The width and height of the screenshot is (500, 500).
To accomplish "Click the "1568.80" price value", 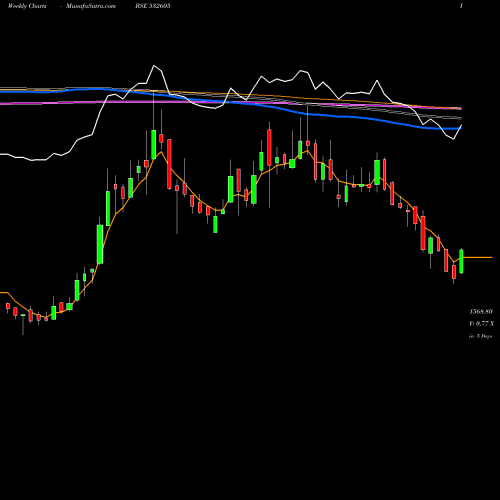I will click(481, 312).
